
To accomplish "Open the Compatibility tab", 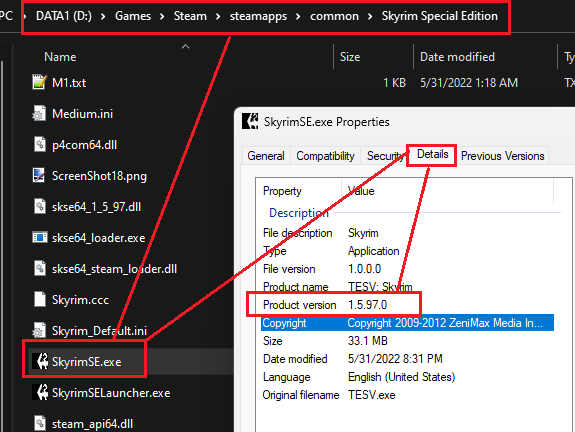I will [x=325, y=156].
